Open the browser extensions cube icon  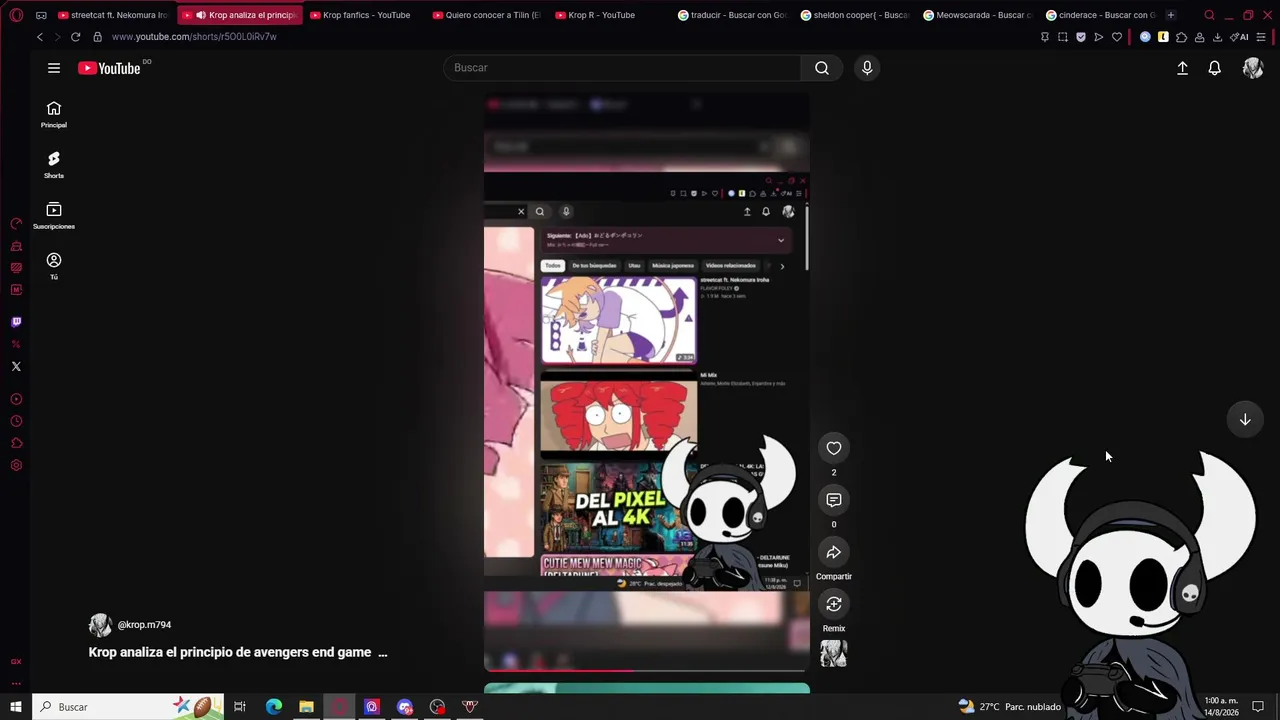1181,37
